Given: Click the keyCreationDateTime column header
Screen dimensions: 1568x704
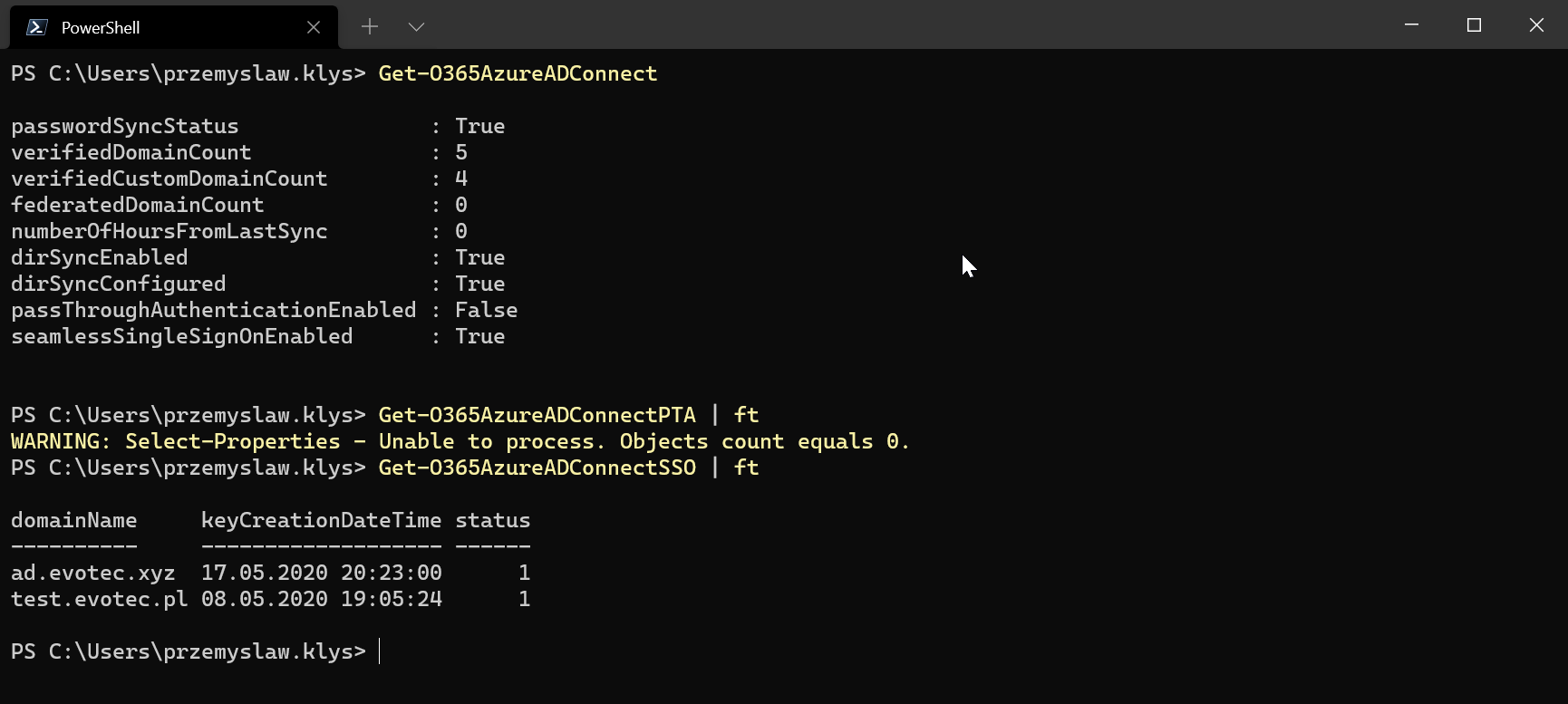Looking at the screenshot, I should 321,520.
